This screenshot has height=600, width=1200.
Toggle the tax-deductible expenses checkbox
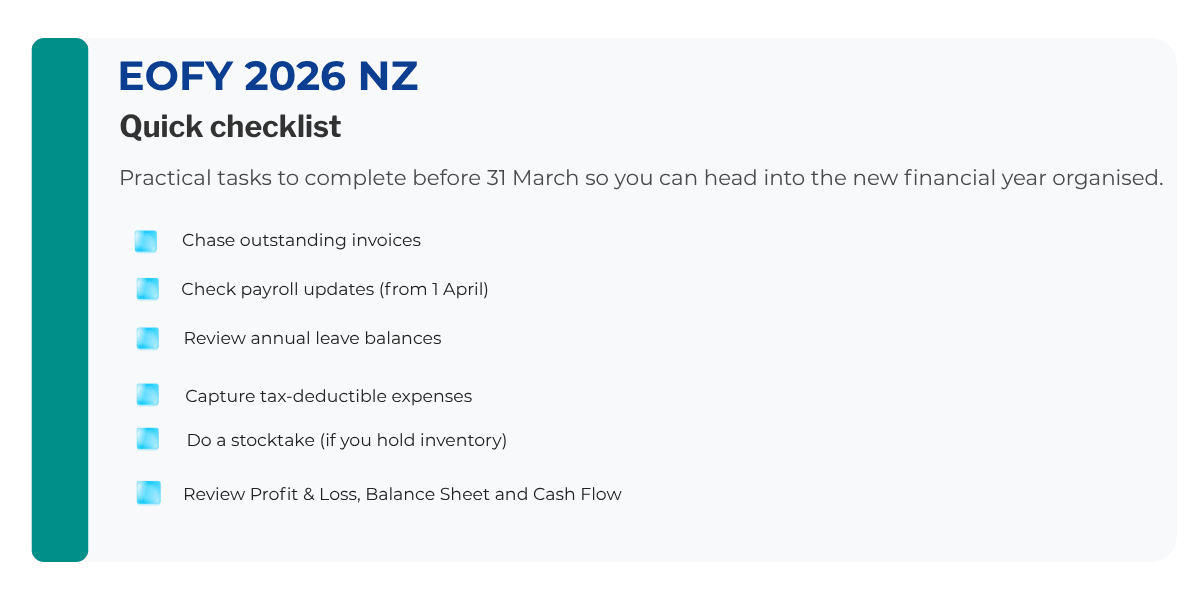(148, 395)
